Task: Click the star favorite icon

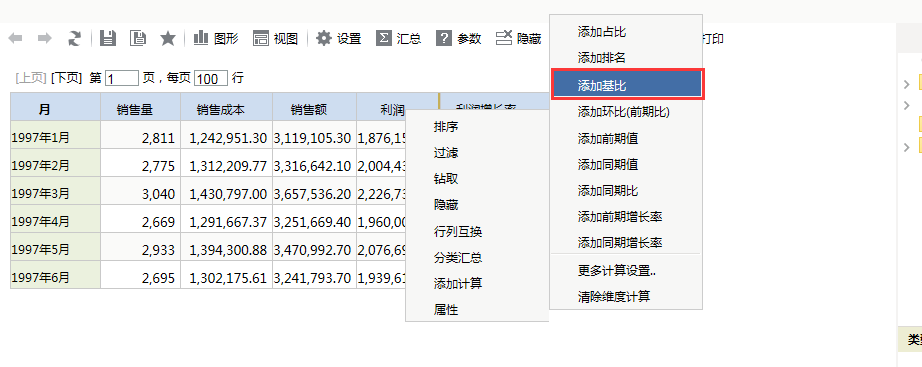Action: [x=168, y=39]
